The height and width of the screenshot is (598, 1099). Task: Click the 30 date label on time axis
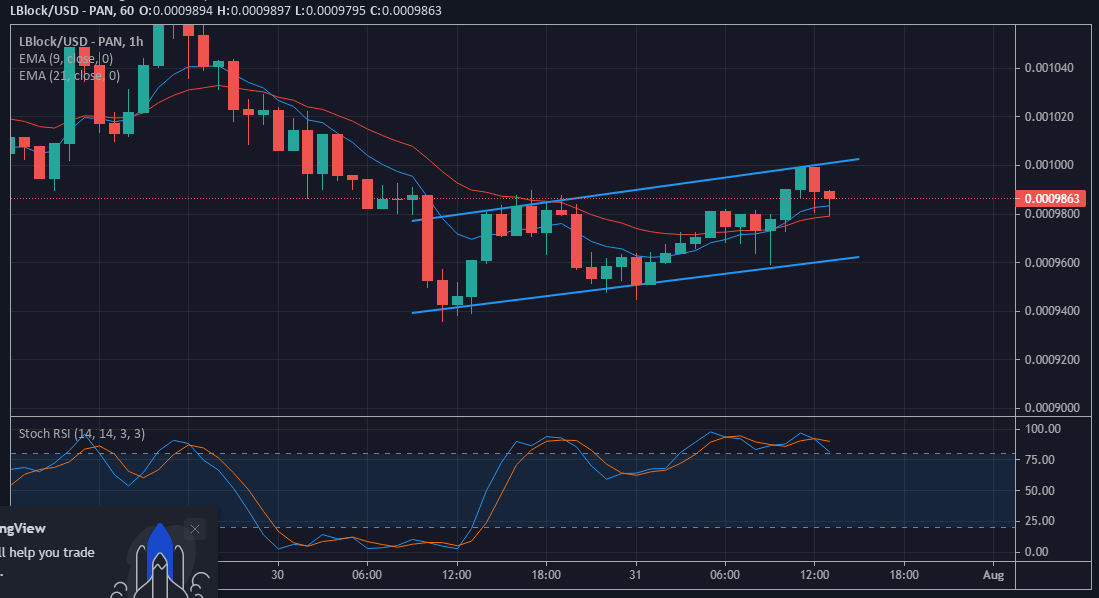tap(278, 574)
